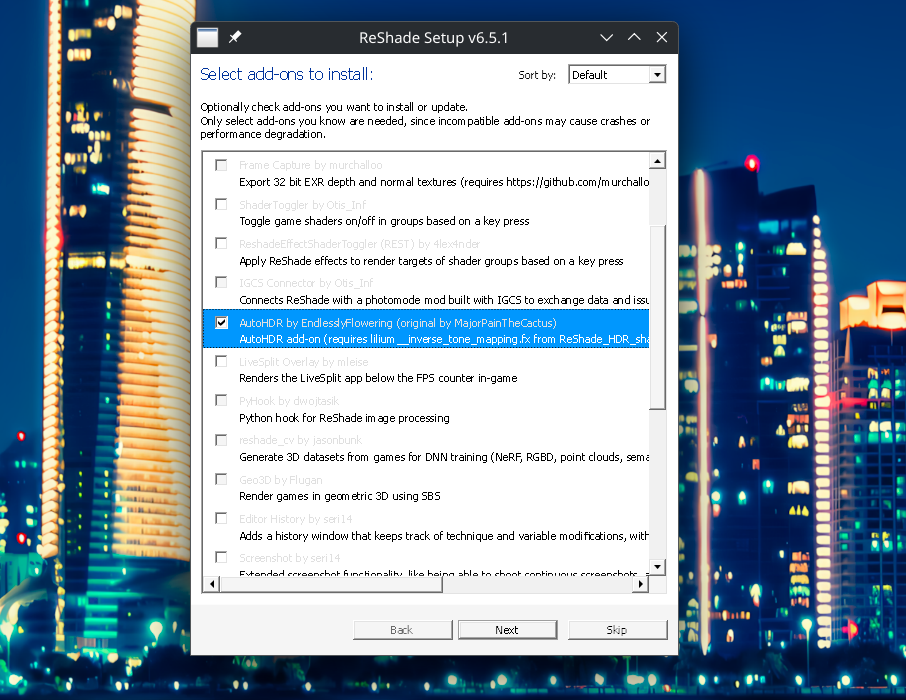Select 'Toggle game shaders on/off in groups' description

[384, 221]
